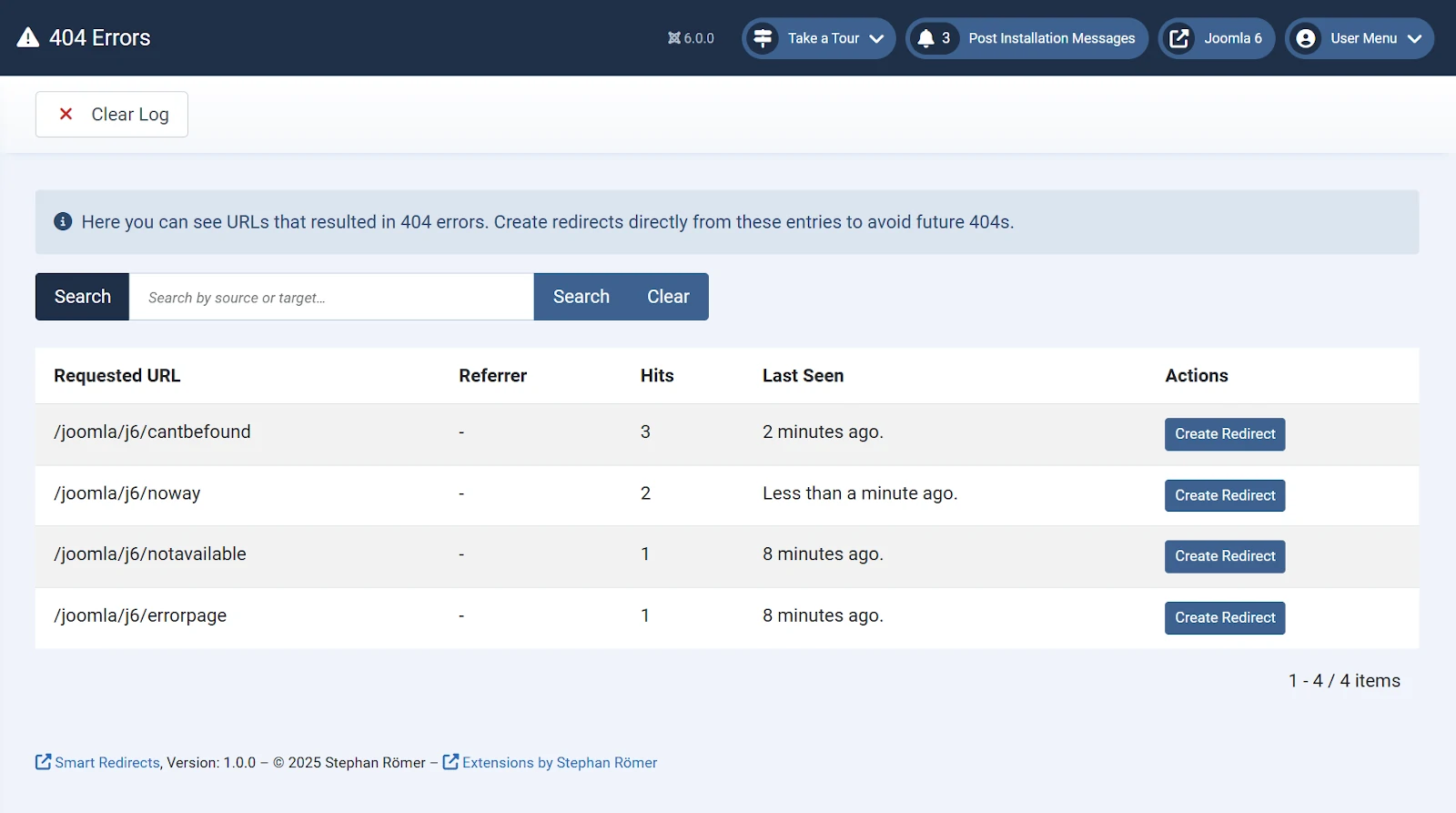Click the warning triangle icon beside 404 Errors
This screenshot has width=1456, height=813.
click(28, 37)
